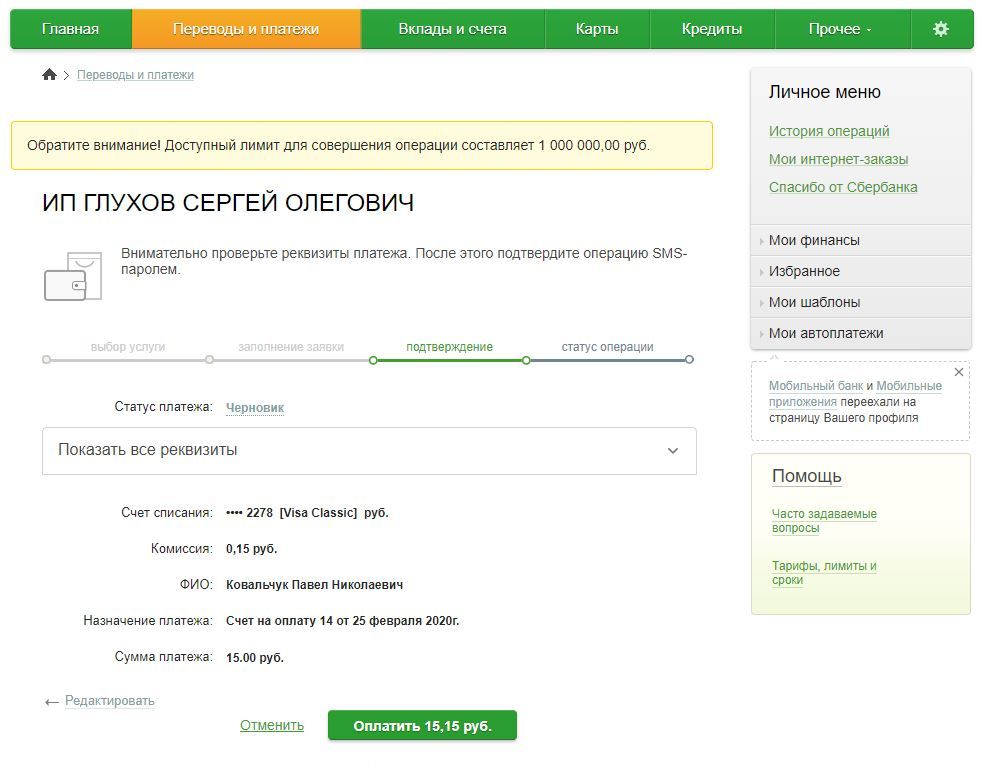The height and width of the screenshot is (776, 990).
Task: Go to home via breadcrumb house icon
Action: pyautogui.click(x=49, y=75)
